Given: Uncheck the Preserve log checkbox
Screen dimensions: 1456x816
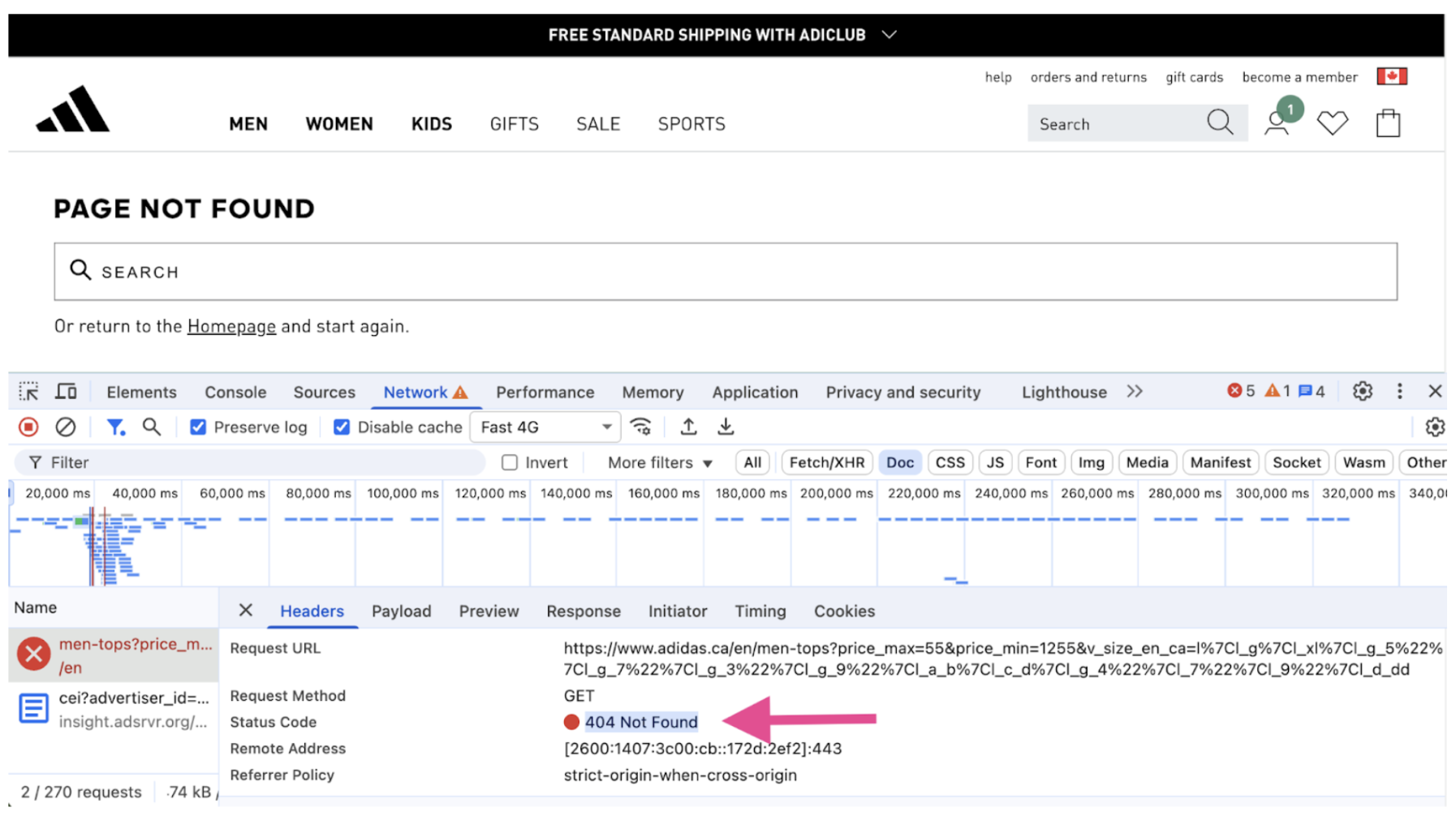Looking at the screenshot, I should (x=198, y=427).
